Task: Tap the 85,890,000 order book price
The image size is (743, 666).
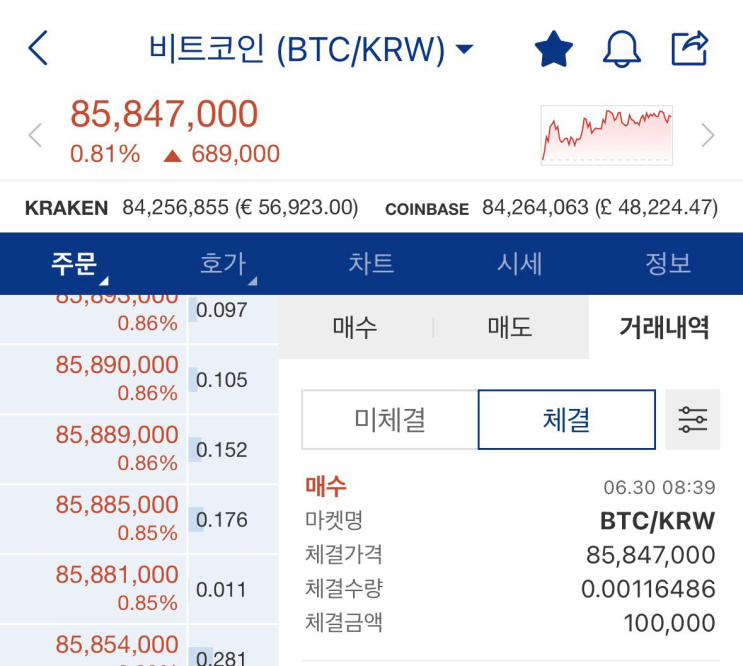Action: click(117, 366)
